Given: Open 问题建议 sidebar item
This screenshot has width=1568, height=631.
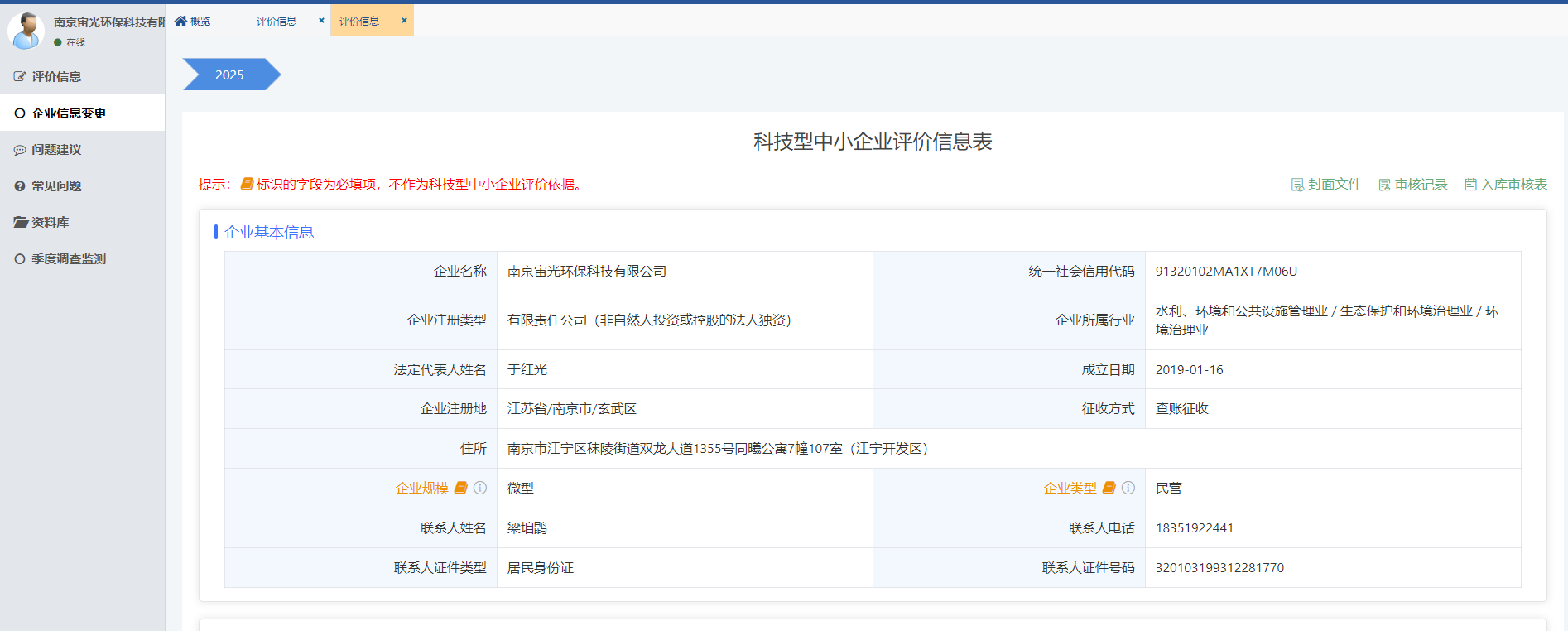Looking at the screenshot, I should click(56, 150).
